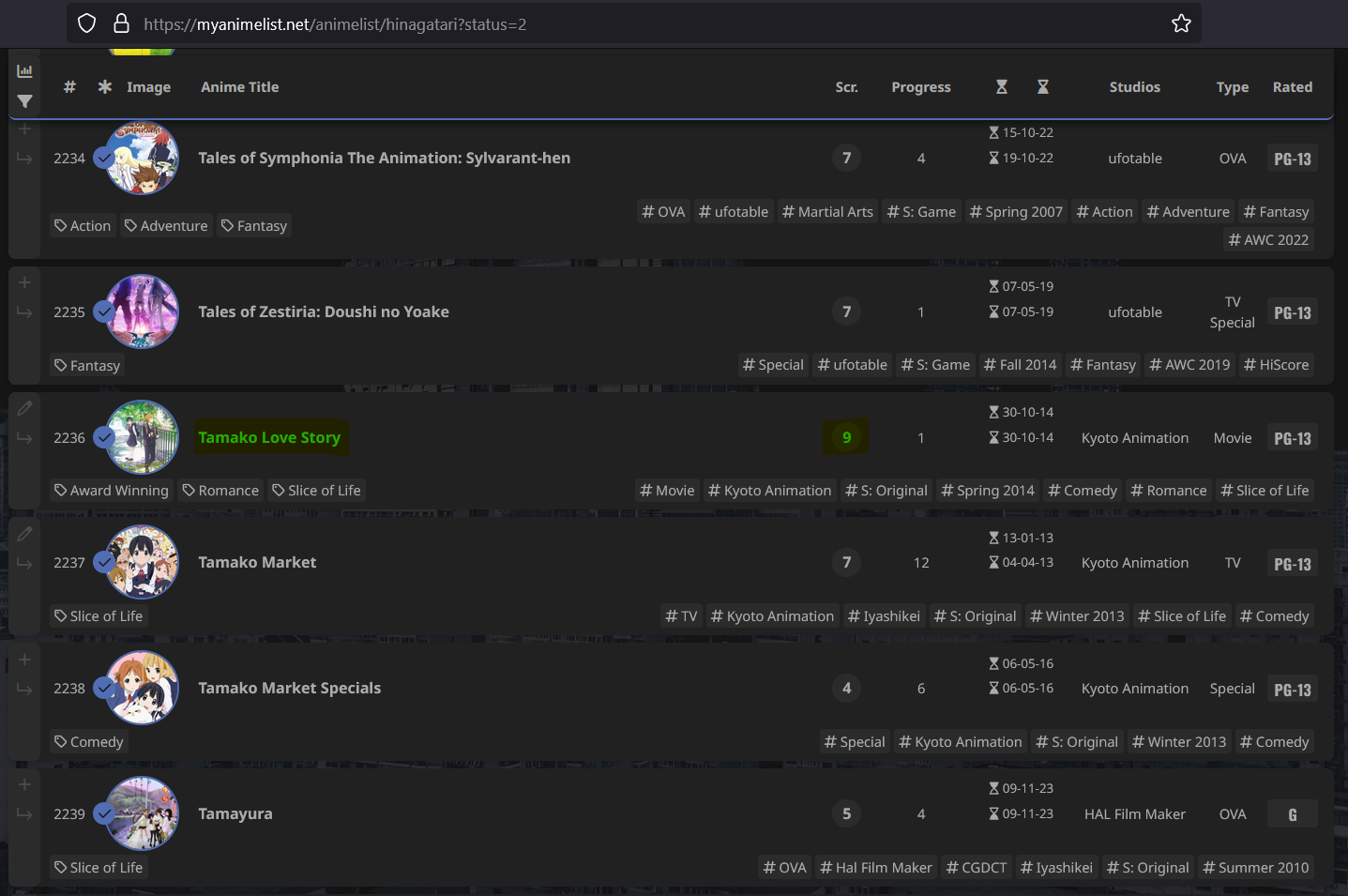Click the asterisk column header icon
The width and height of the screenshot is (1348, 896).
point(105,86)
